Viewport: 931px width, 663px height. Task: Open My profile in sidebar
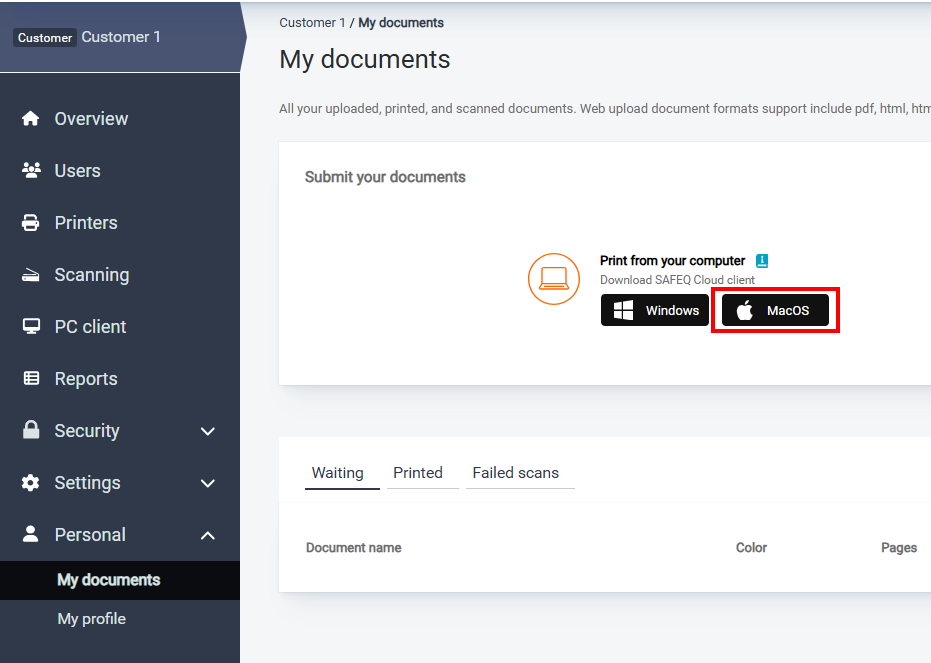[92, 619]
